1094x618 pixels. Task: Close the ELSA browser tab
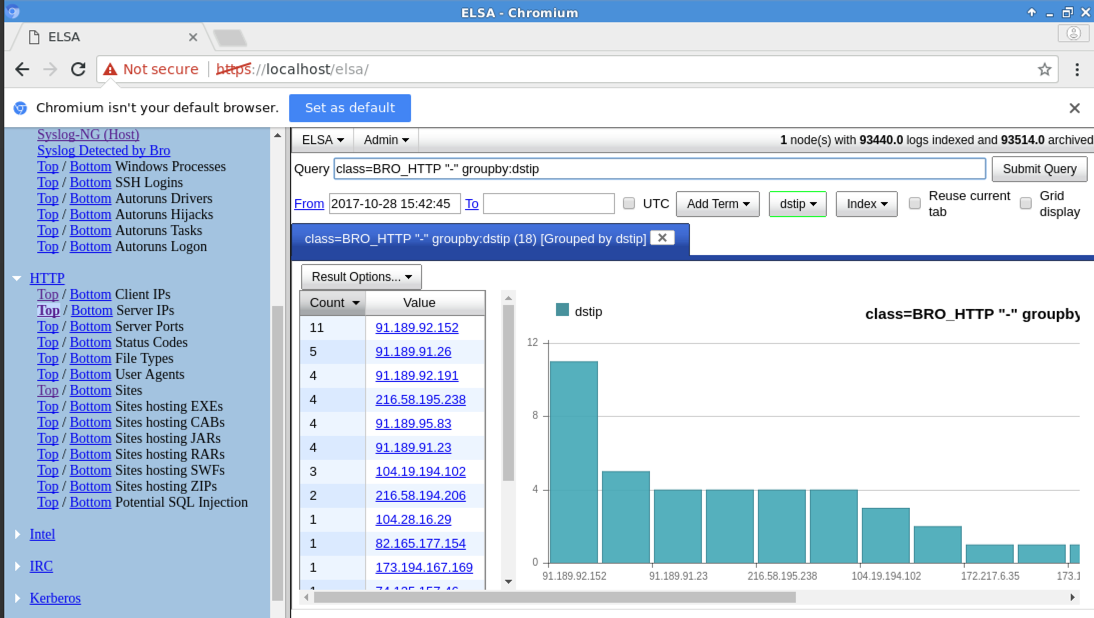coord(193,37)
